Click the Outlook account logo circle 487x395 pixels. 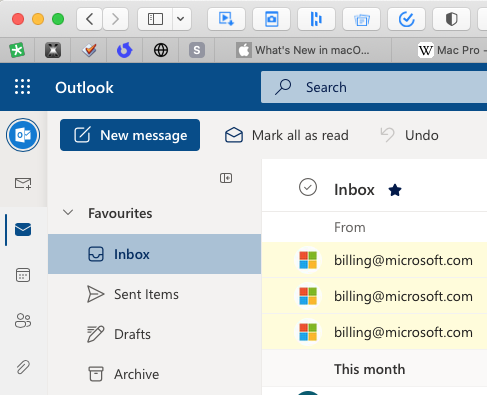click(23, 135)
